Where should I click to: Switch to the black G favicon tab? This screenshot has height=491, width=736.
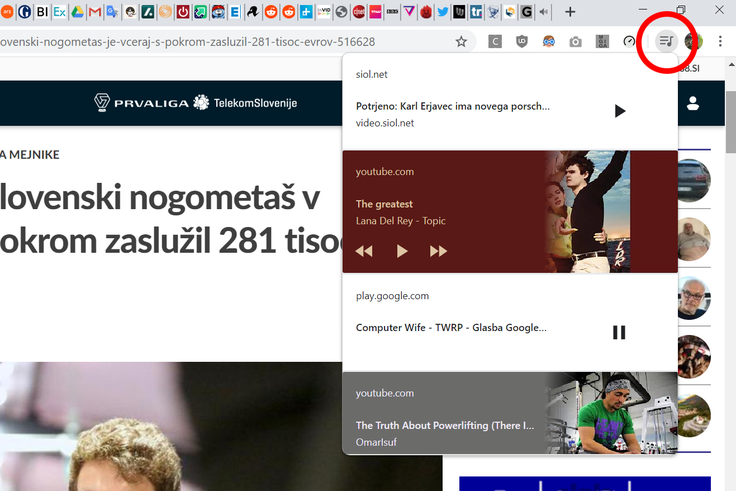click(527, 12)
